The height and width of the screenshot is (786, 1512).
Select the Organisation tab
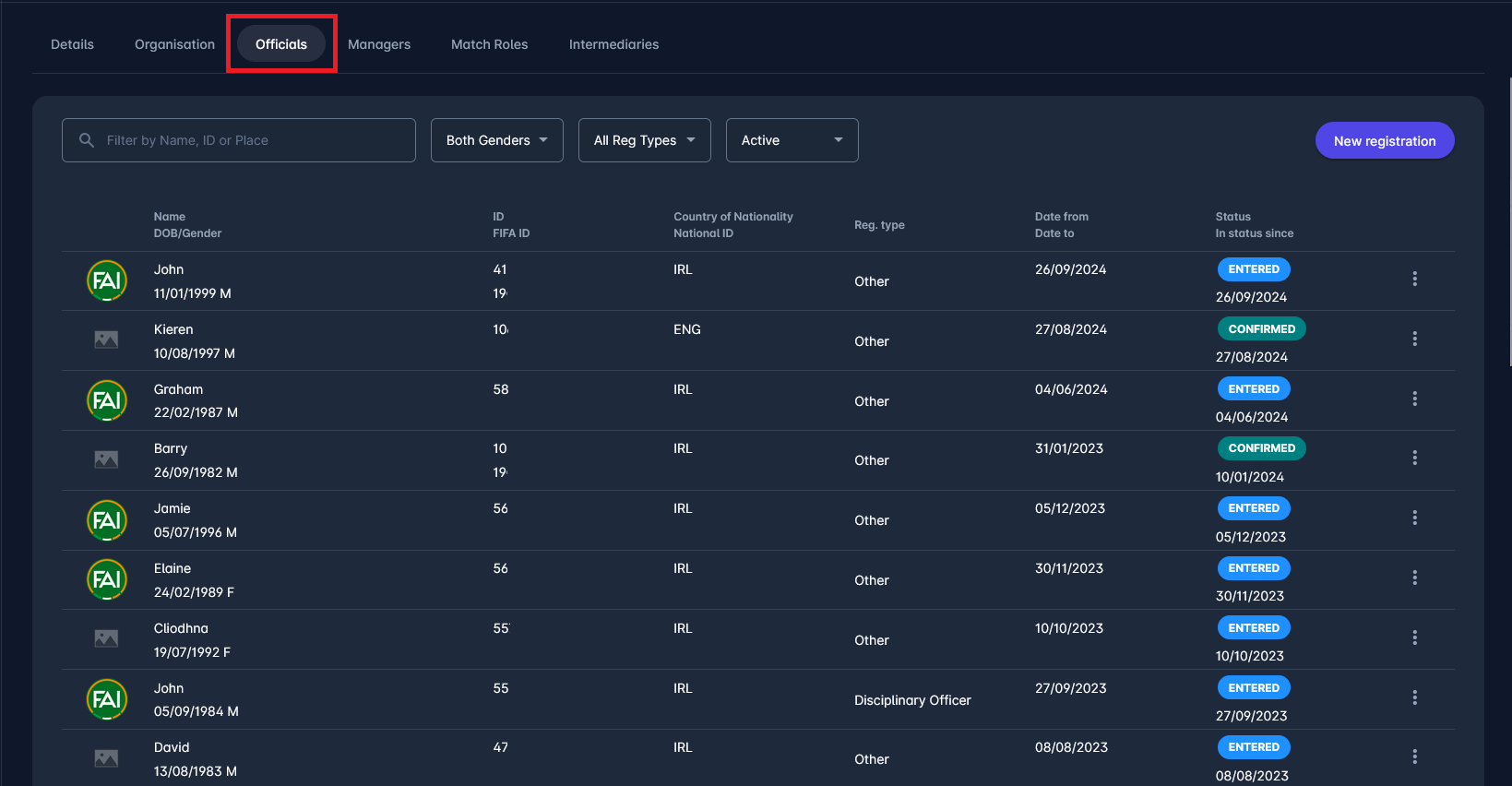[174, 44]
